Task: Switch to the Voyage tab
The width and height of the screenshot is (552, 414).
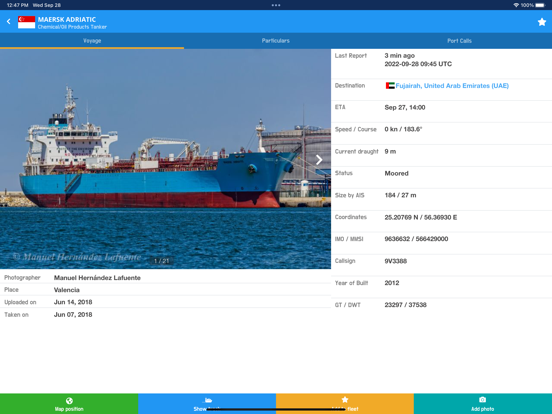Action: pos(92,41)
